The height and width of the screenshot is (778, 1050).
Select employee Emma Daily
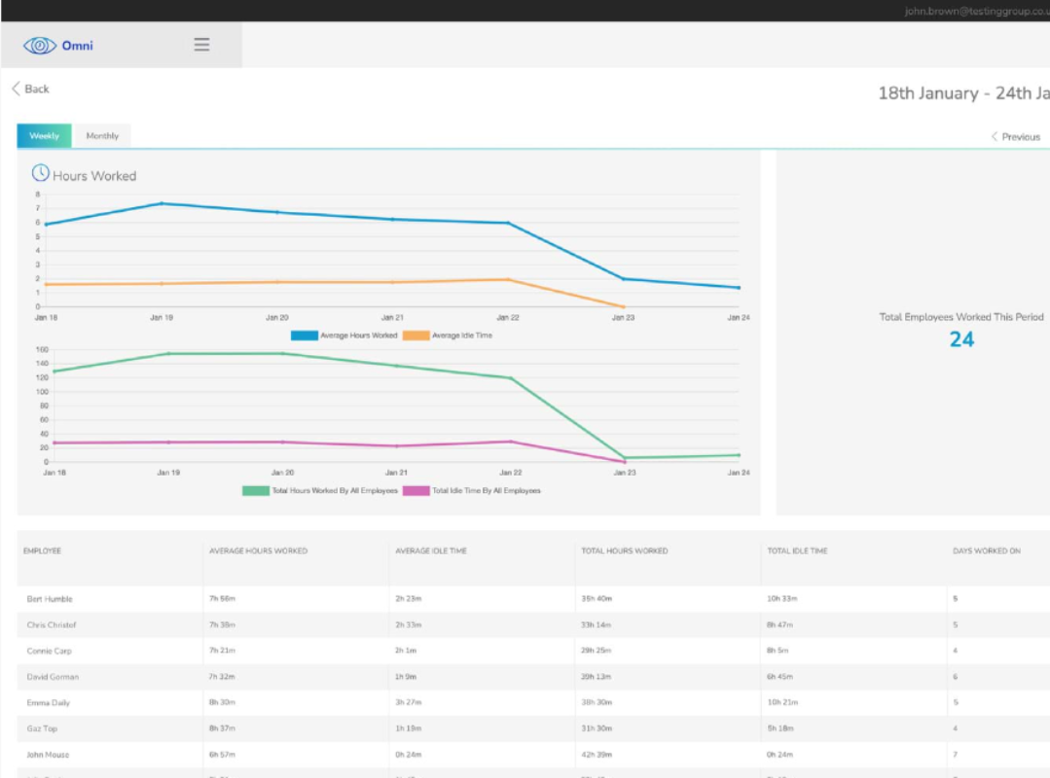point(48,703)
